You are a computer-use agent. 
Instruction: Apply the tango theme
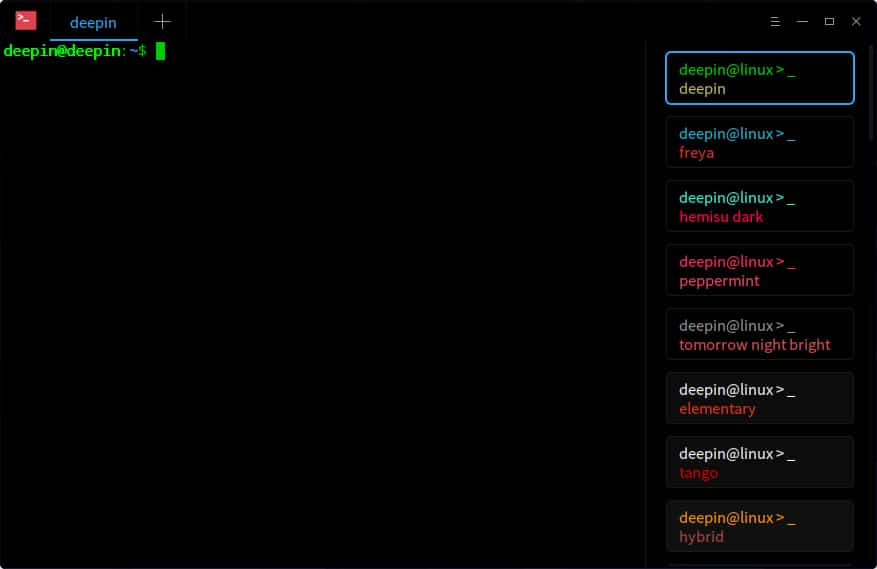point(760,462)
